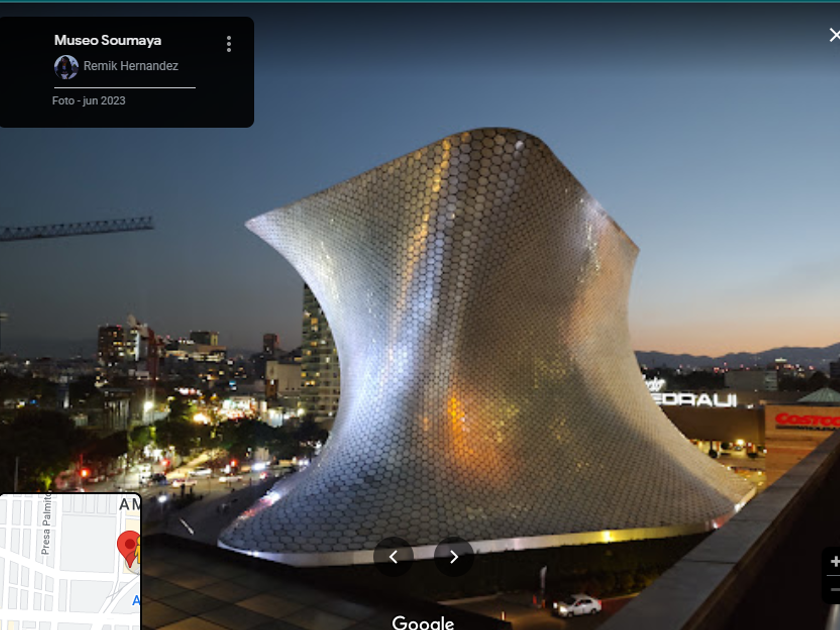
Task: Close the photo viewer with X
Action: click(x=834, y=35)
